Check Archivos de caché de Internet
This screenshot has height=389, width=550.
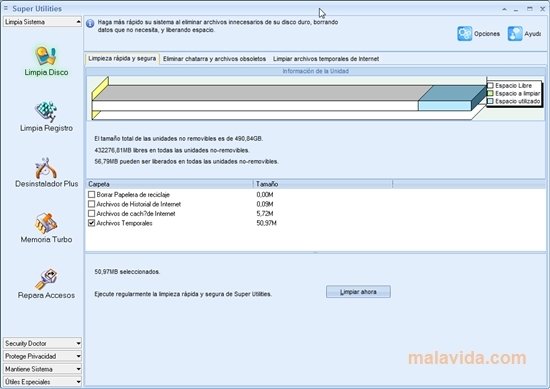[x=92, y=213]
